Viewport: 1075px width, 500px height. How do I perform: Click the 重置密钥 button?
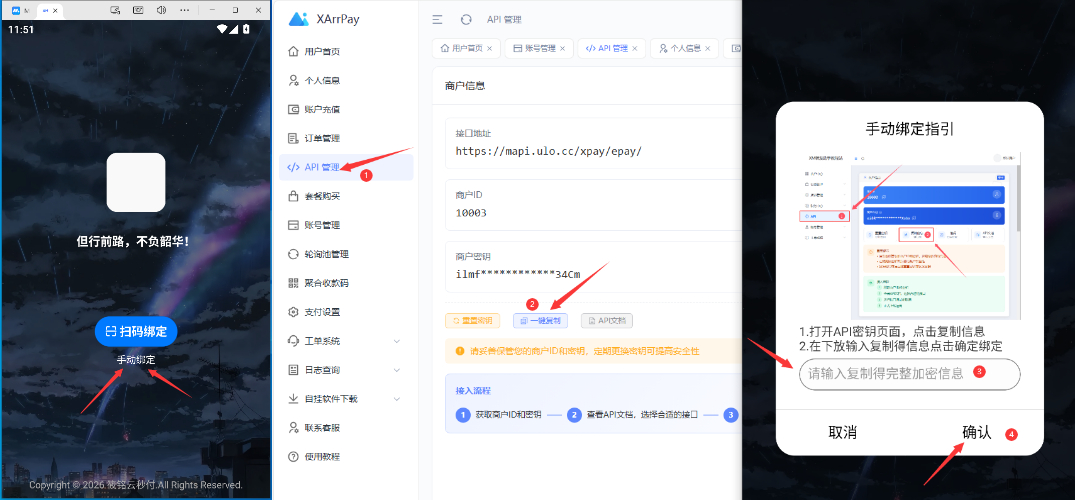(472, 320)
